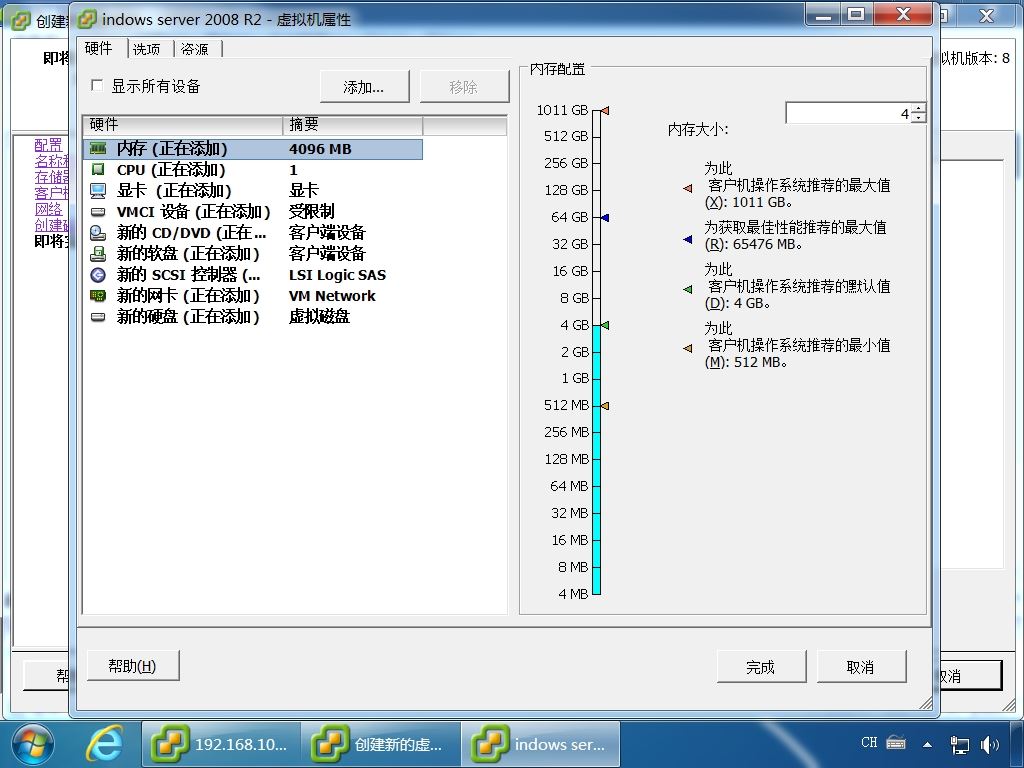Viewport: 1024px width, 768px height.
Task: Select the 新的软盘 (正在添加) row
Action: (x=253, y=253)
